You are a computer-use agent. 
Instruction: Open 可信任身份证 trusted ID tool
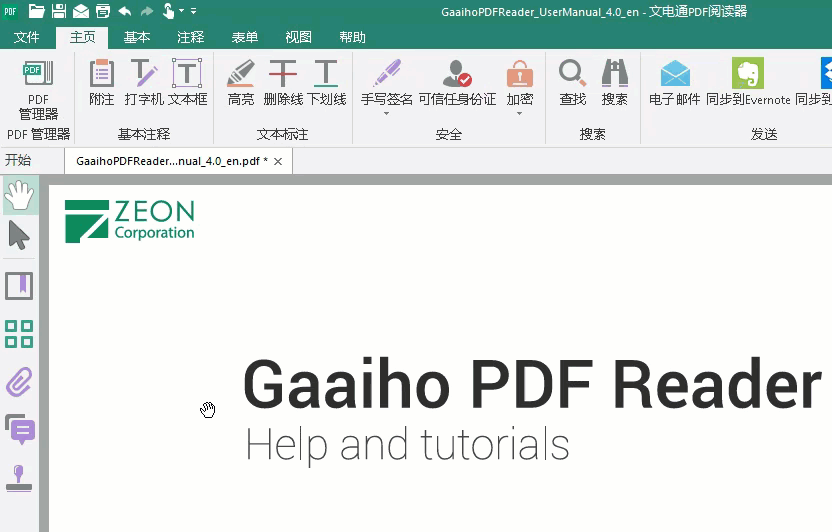tap(457, 82)
